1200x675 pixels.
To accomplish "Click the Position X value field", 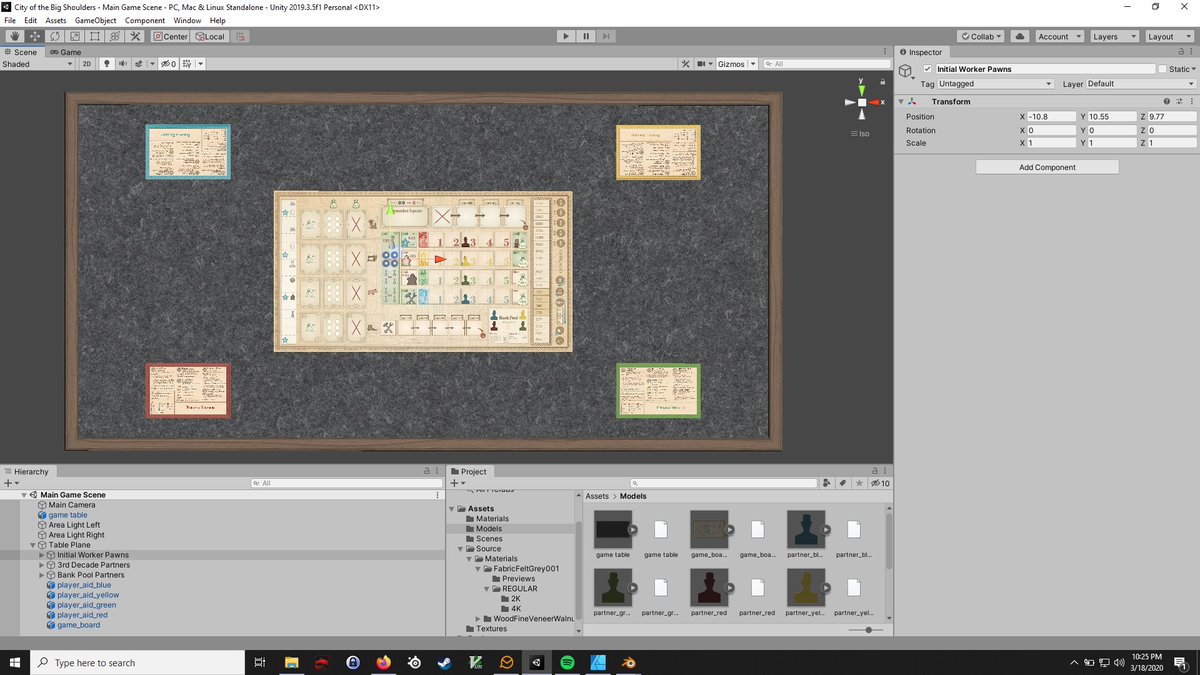I will coord(1053,117).
